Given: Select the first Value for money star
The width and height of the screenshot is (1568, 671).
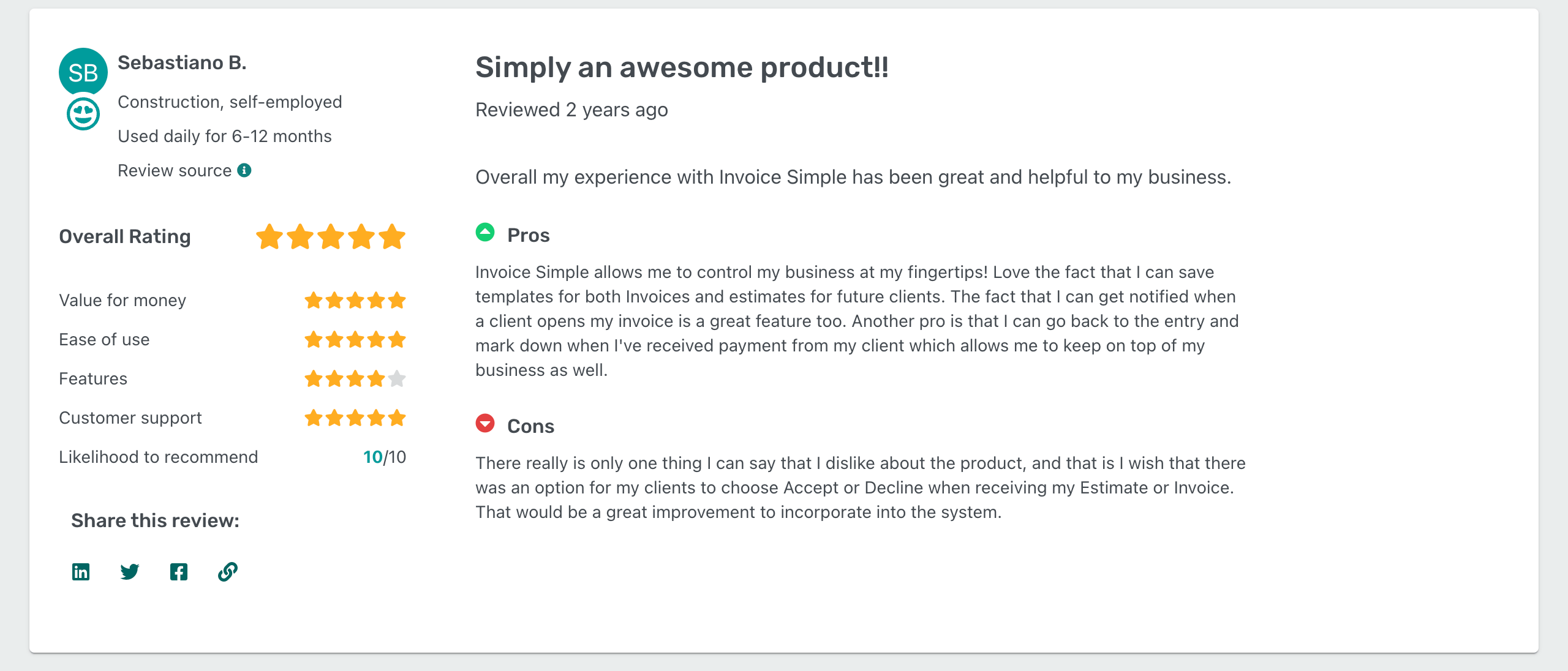Looking at the screenshot, I should (x=314, y=300).
